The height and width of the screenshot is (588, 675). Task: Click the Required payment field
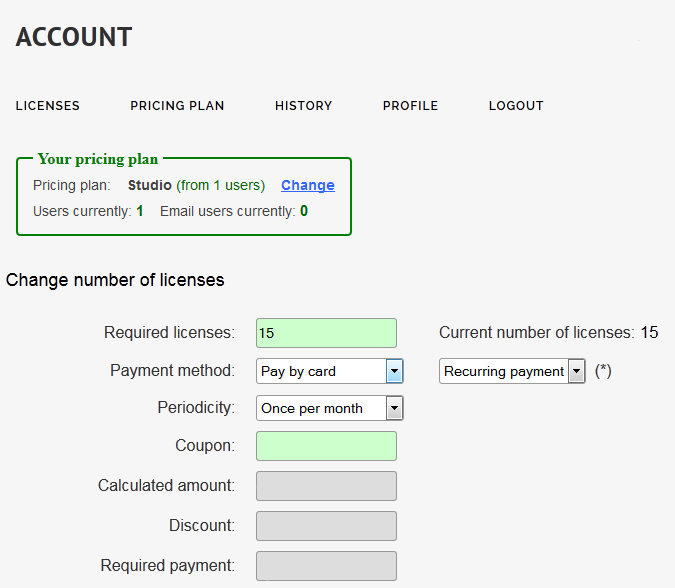click(326, 566)
